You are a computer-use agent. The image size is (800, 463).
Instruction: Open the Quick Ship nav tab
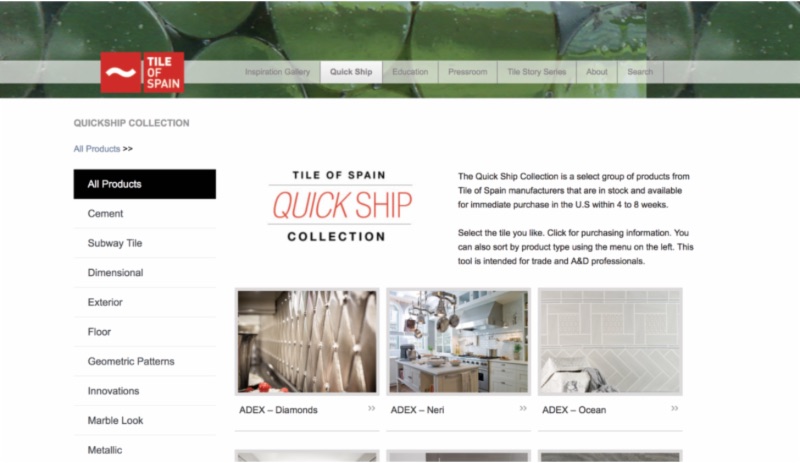click(x=351, y=72)
